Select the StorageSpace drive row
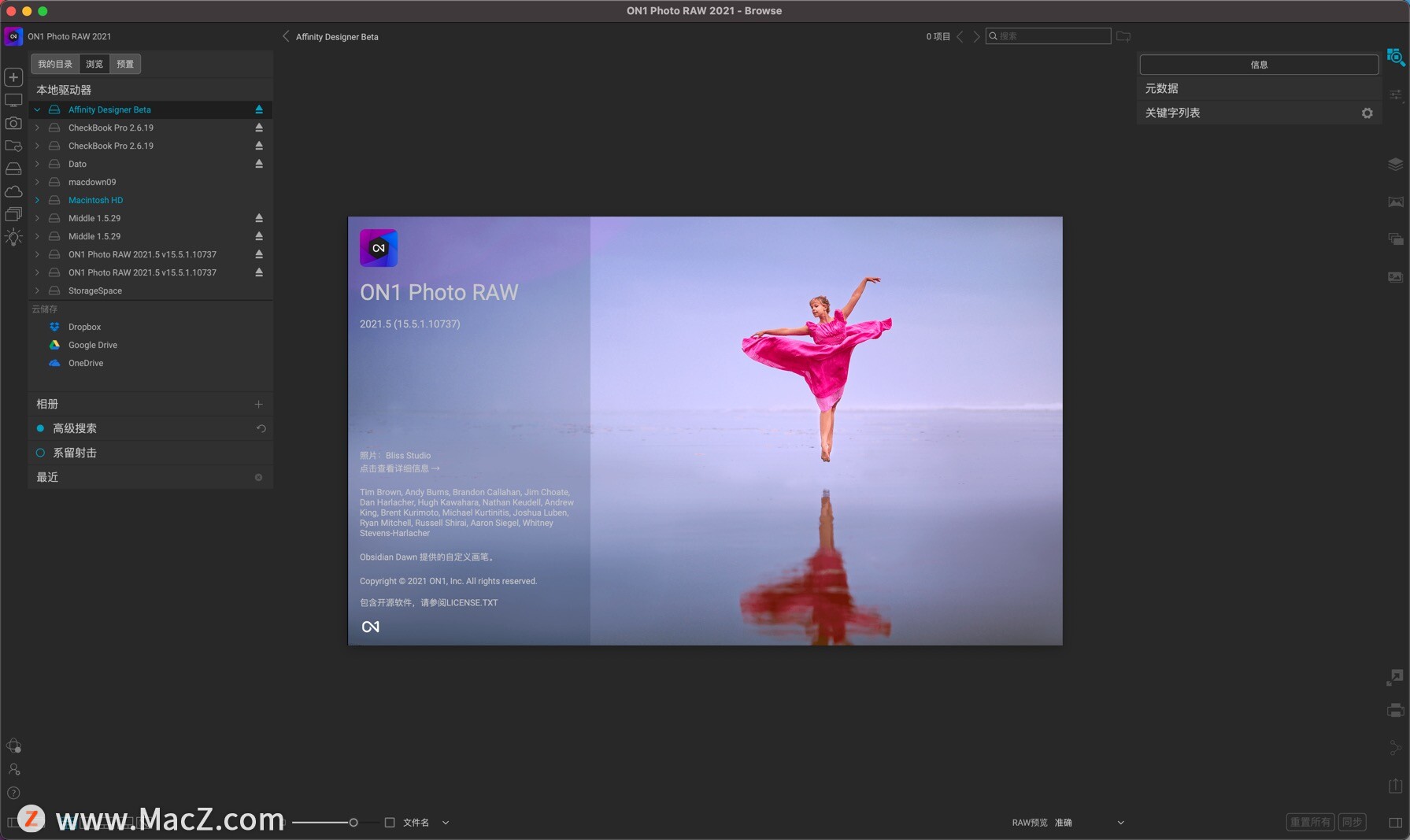This screenshot has width=1410, height=840. (x=150, y=290)
